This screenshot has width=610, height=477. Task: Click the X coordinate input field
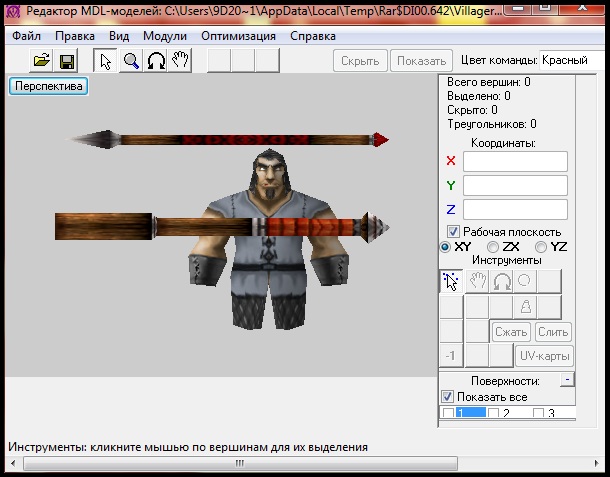coord(515,161)
